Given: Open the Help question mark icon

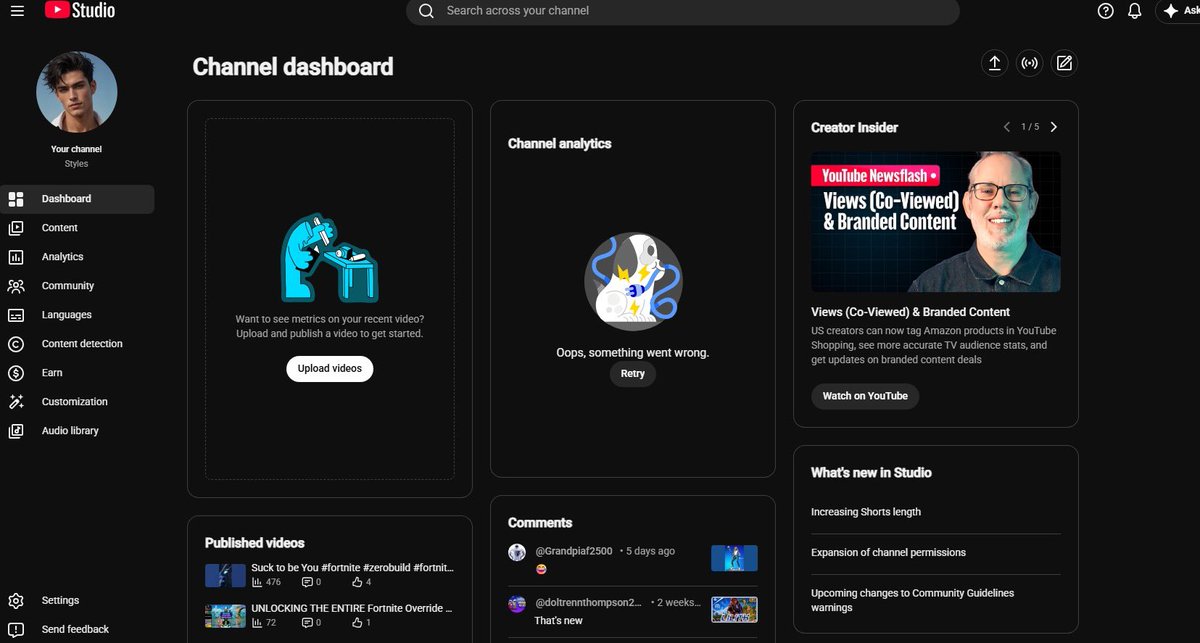Looking at the screenshot, I should (x=1105, y=11).
